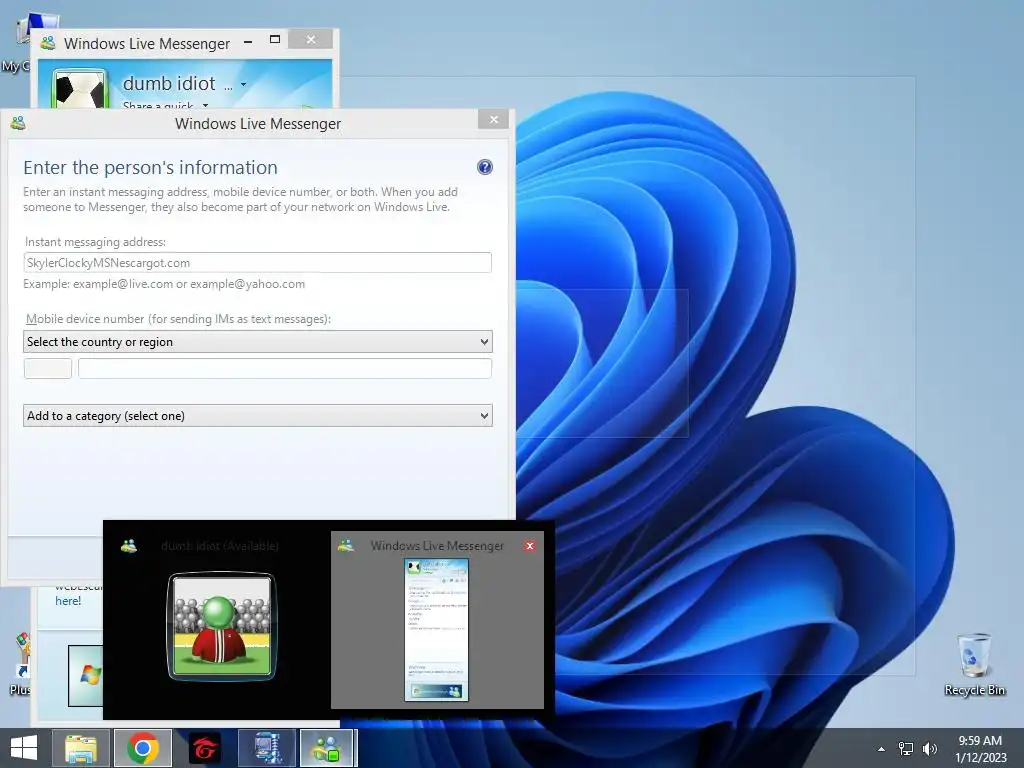Open the volume speaker icon in the tray

[930, 749]
